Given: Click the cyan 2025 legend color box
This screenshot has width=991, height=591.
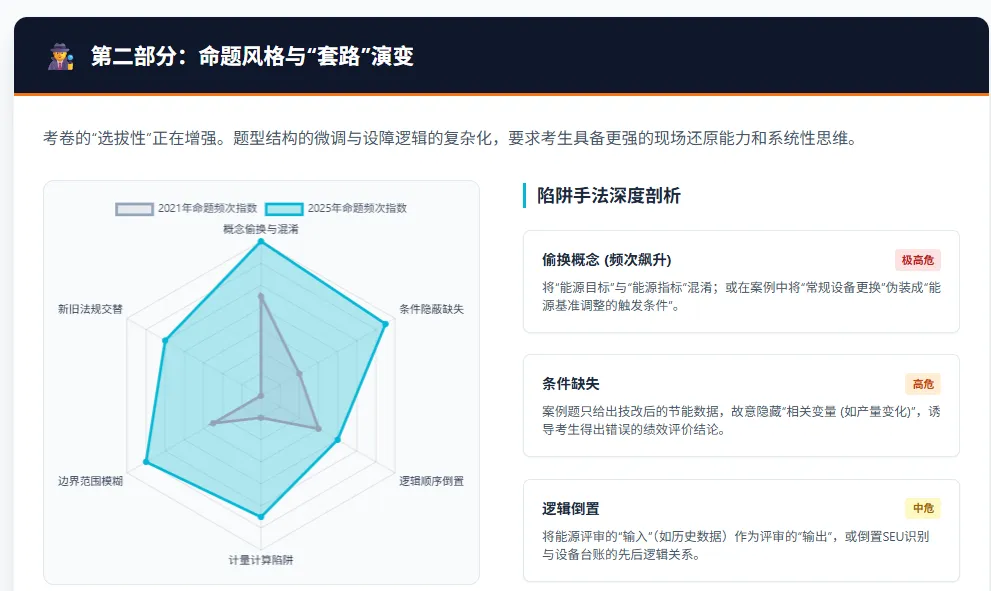Looking at the screenshot, I should pos(284,209).
